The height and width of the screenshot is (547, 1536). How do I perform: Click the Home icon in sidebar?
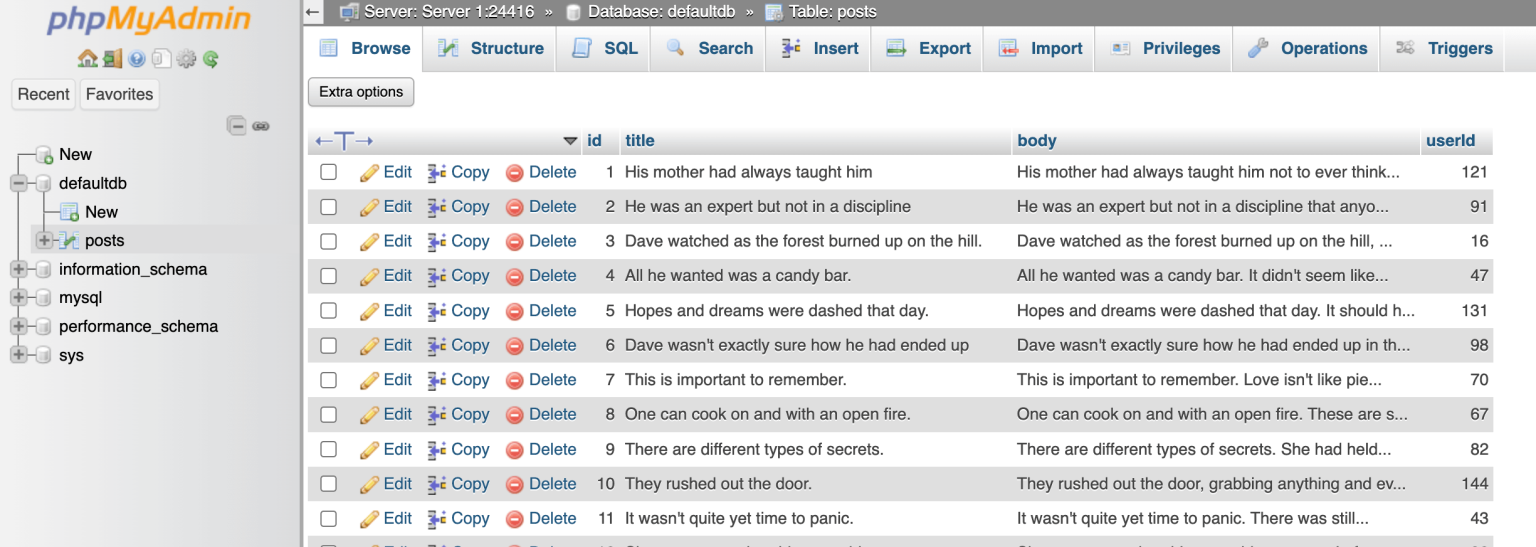(x=87, y=59)
